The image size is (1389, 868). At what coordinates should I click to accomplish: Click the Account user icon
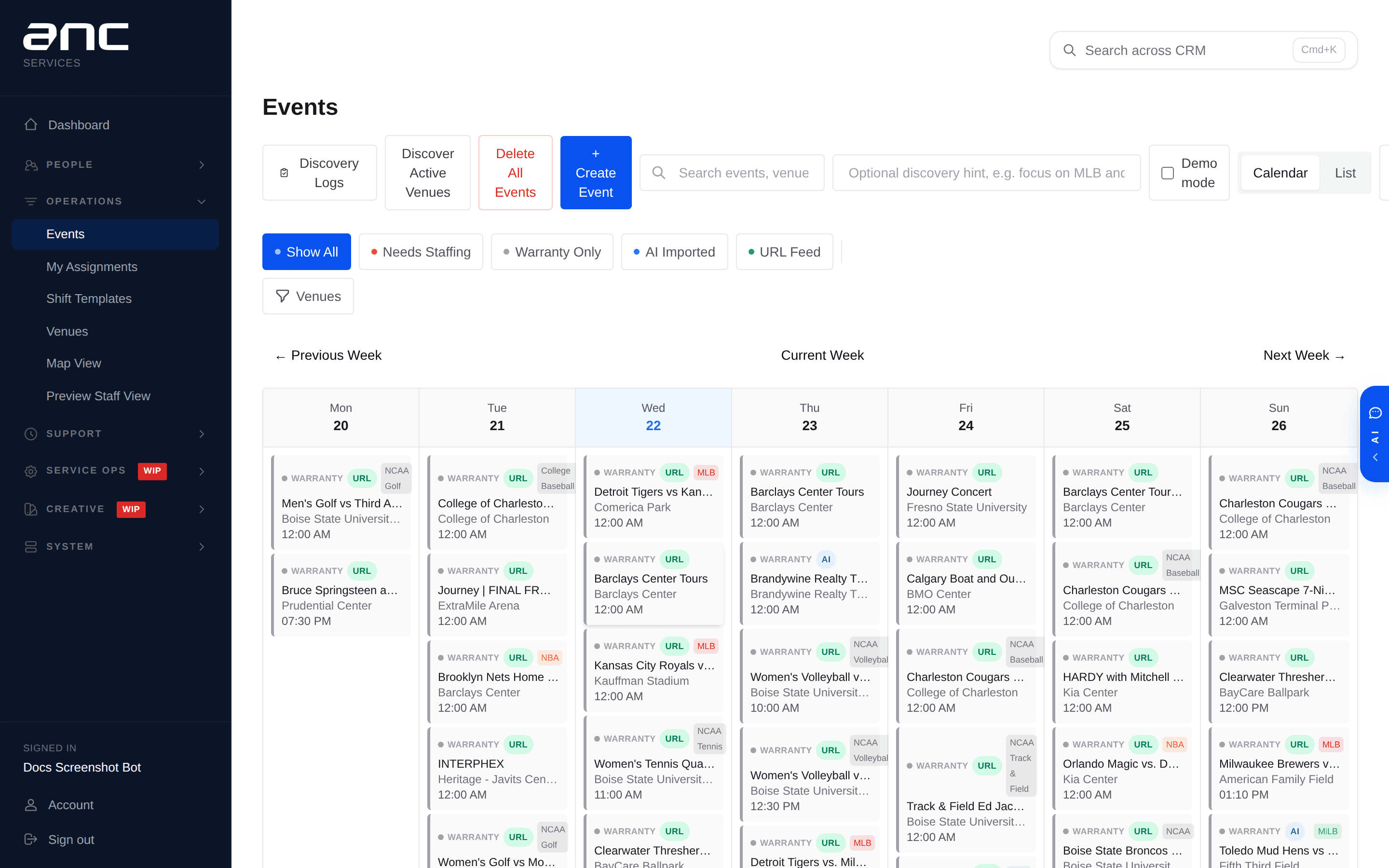pyautogui.click(x=31, y=805)
